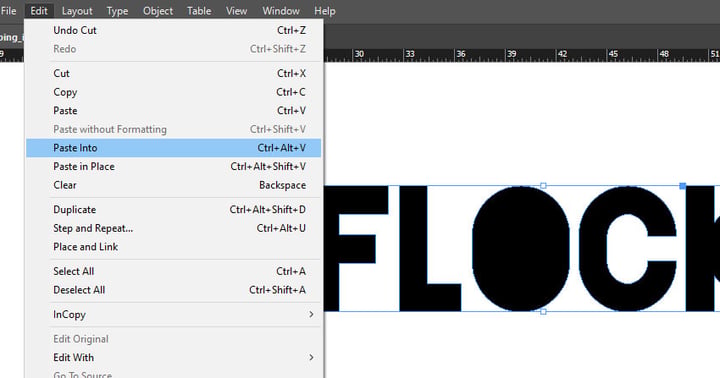Choose Paste from the Edit menu

pos(174,111)
